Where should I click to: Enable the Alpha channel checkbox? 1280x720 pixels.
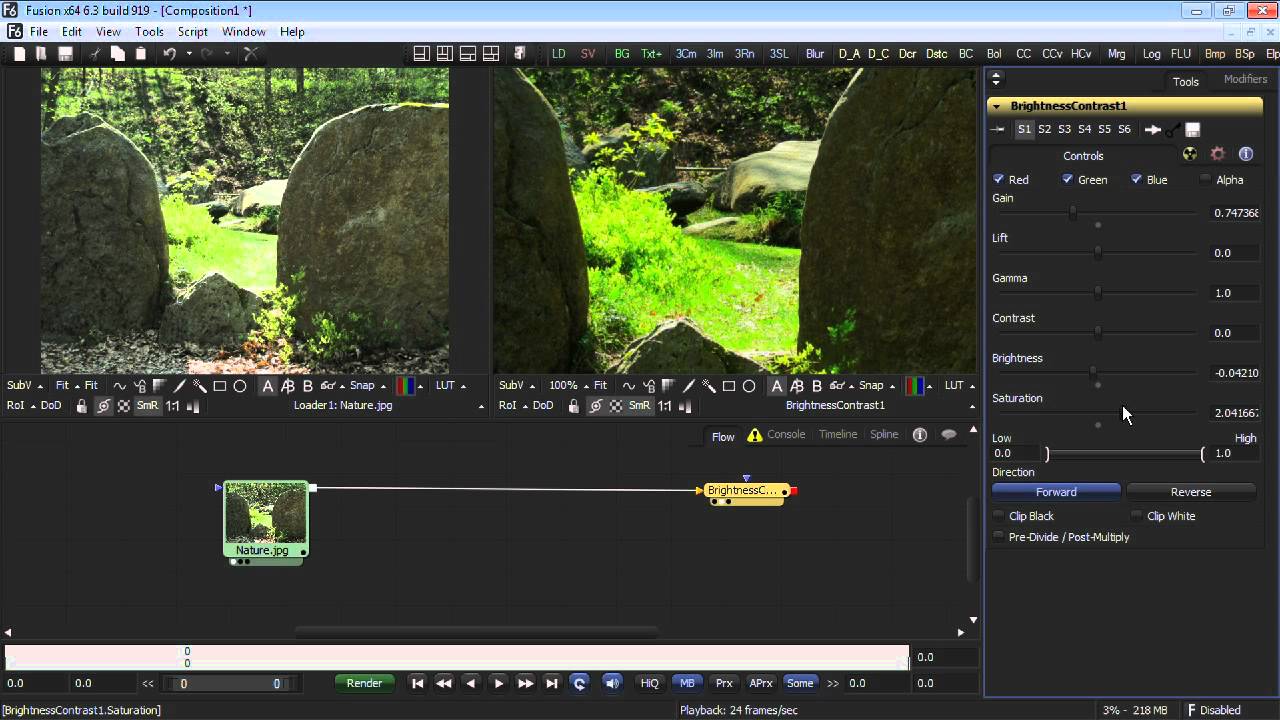[x=1205, y=179]
